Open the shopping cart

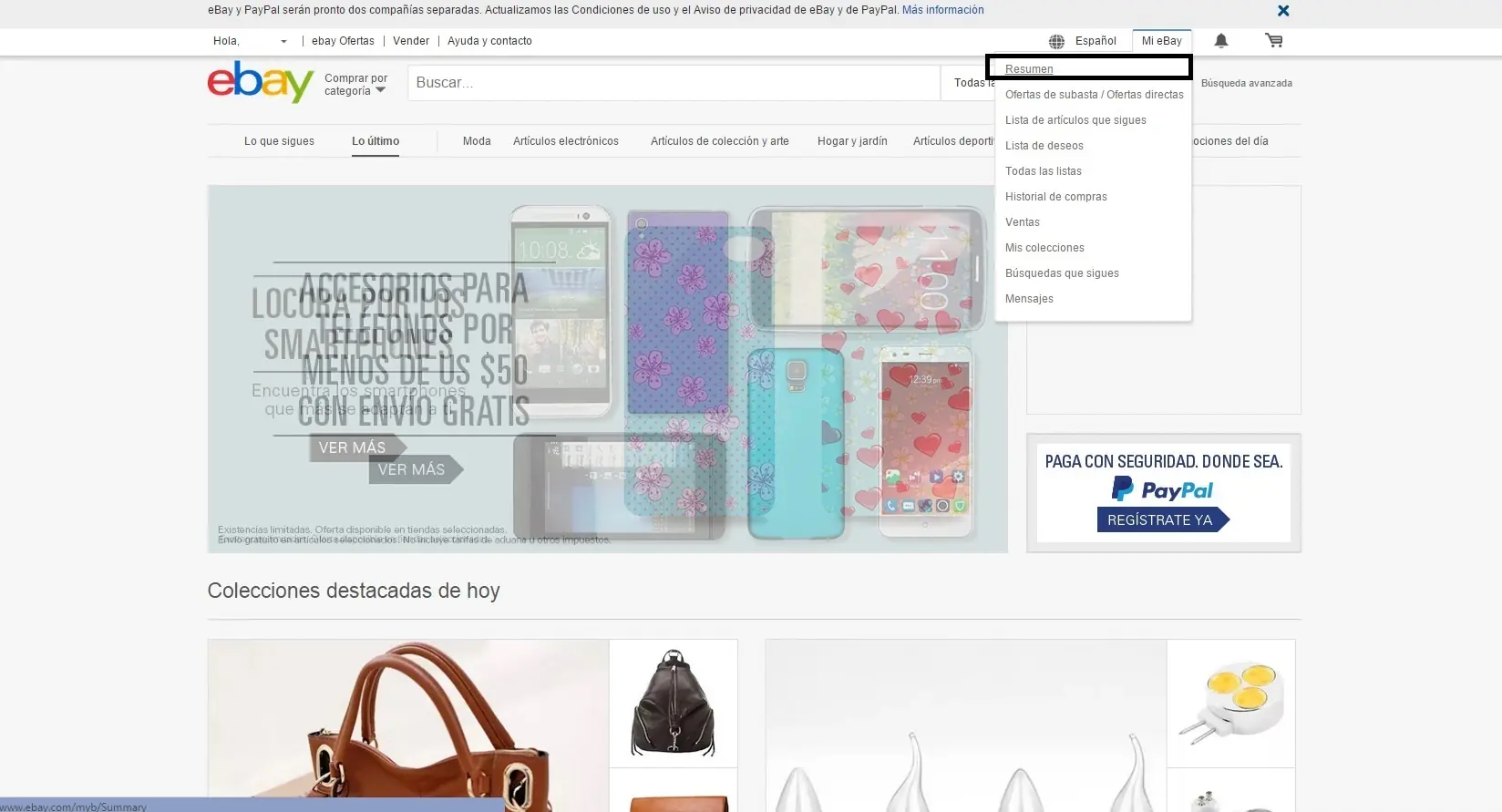point(1273,41)
